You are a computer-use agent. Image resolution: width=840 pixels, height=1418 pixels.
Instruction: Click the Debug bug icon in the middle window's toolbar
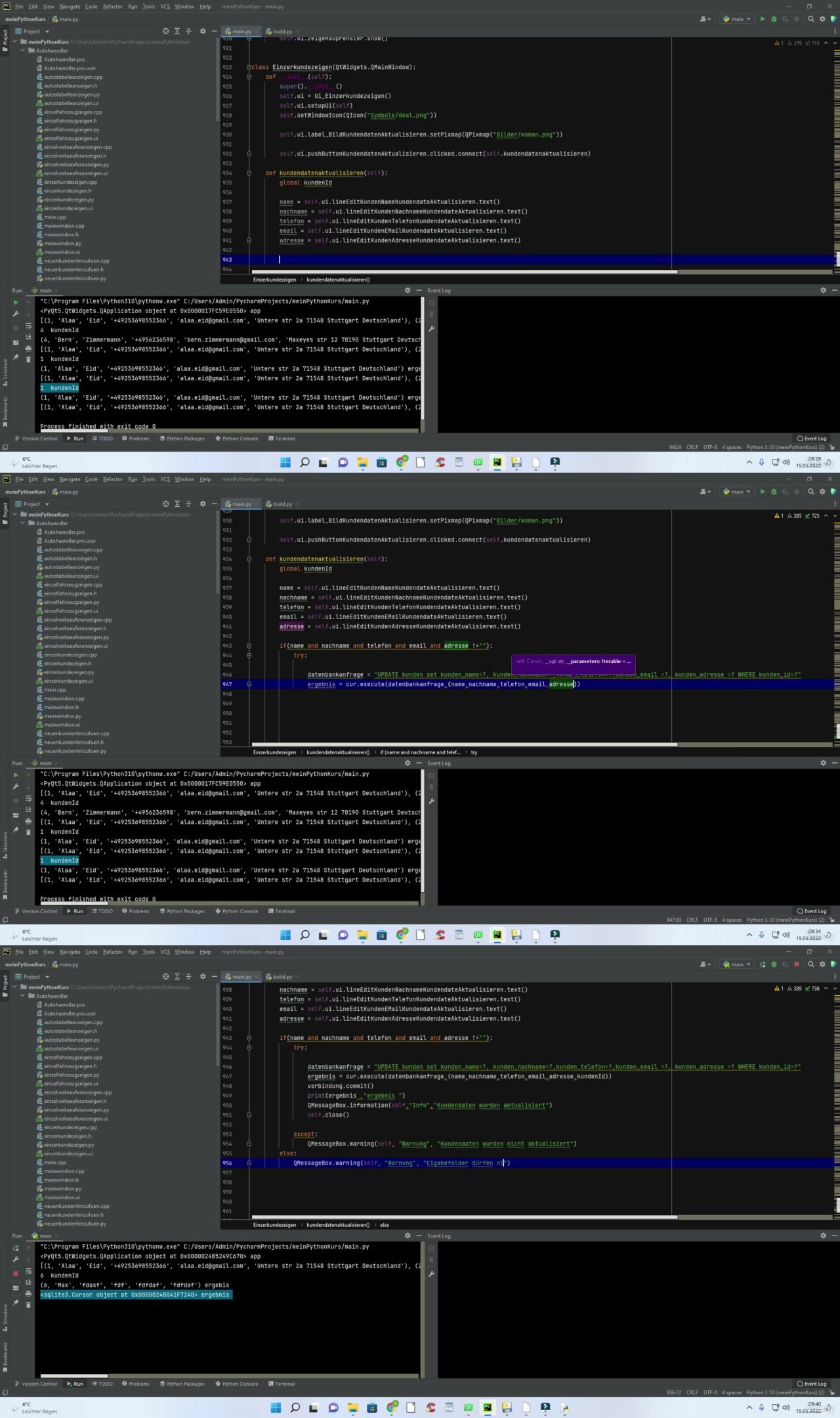[x=774, y=492]
